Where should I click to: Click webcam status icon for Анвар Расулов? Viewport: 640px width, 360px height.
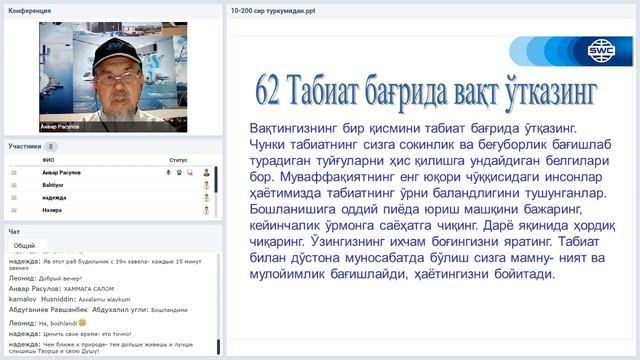click(179, 173)
